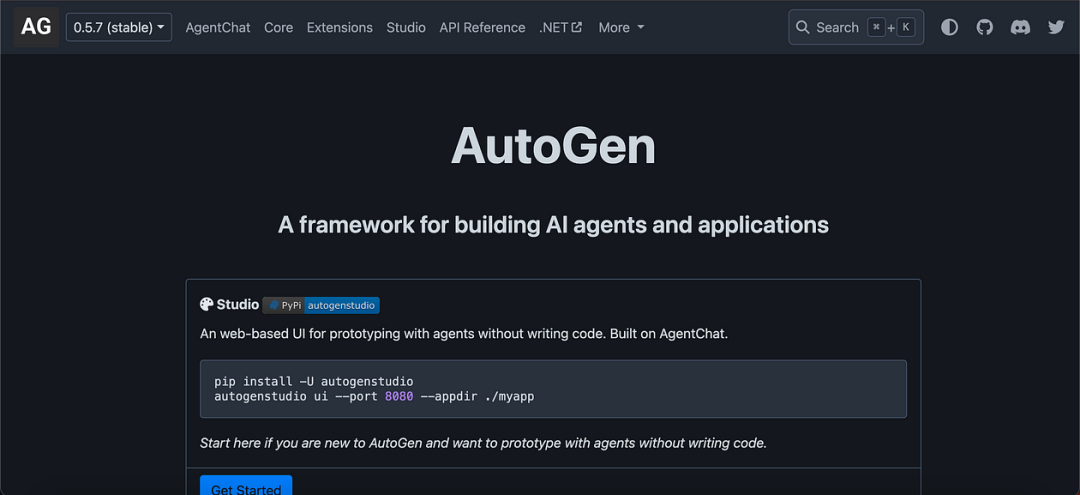Expand the More menu

click(621, 28)
